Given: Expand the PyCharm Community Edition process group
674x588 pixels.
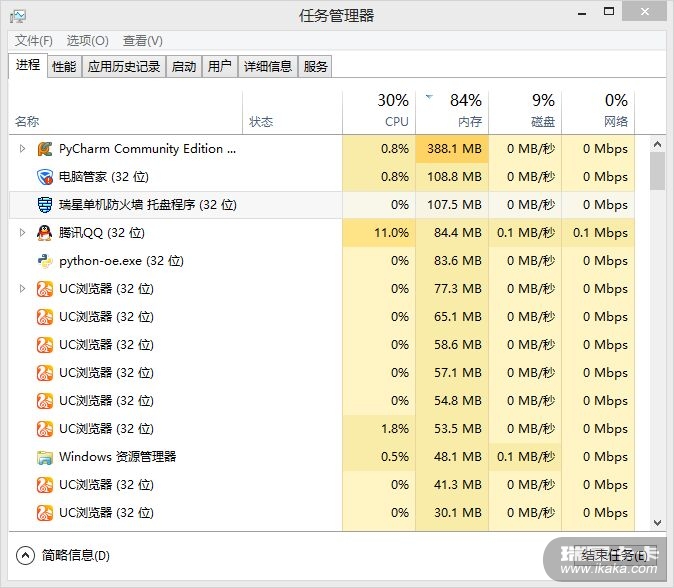Looking at the screenshot, I should [22, 149].
